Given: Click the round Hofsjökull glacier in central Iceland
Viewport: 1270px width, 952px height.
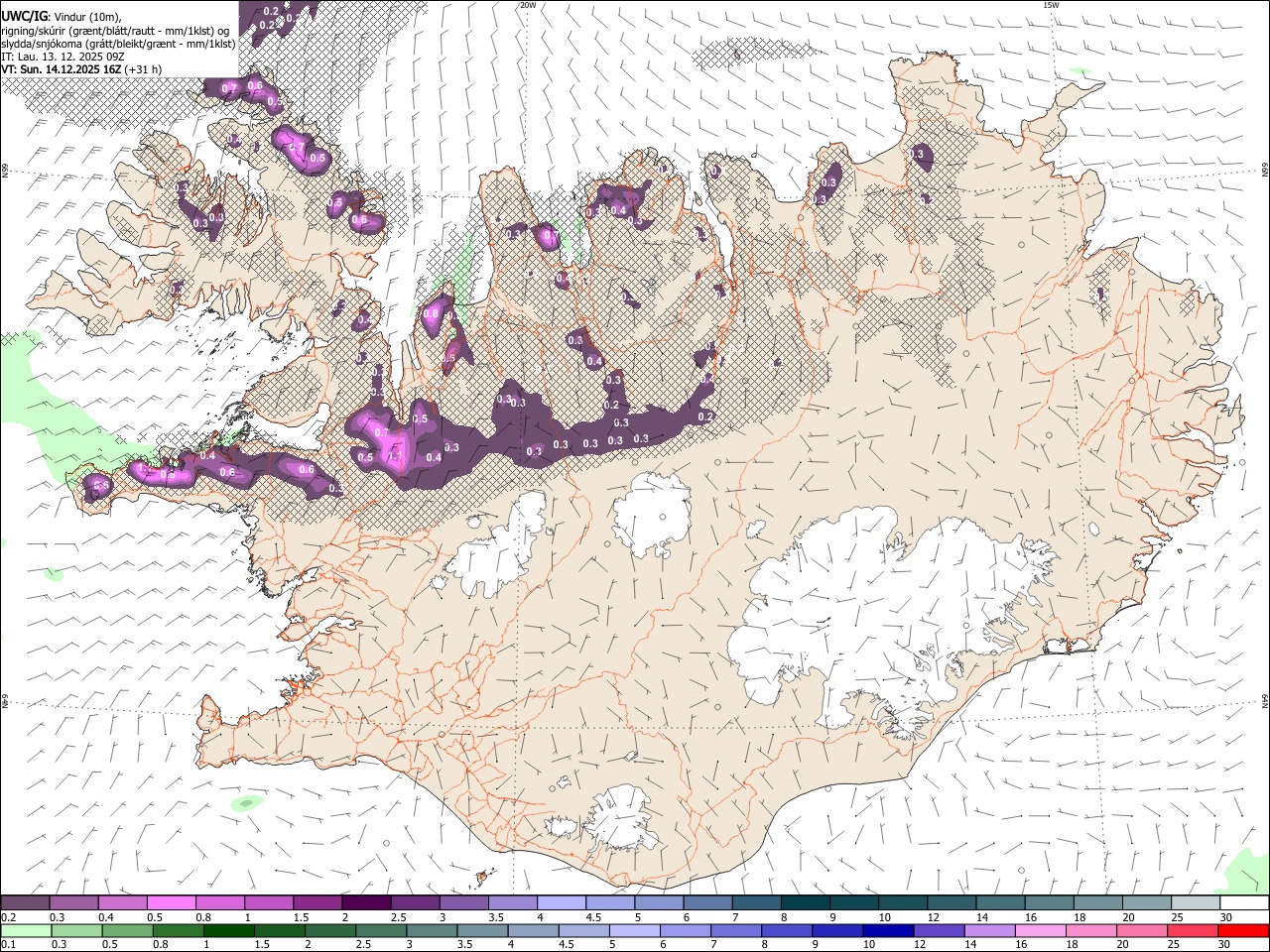Looking at the screenshot, I should [652, 515].
